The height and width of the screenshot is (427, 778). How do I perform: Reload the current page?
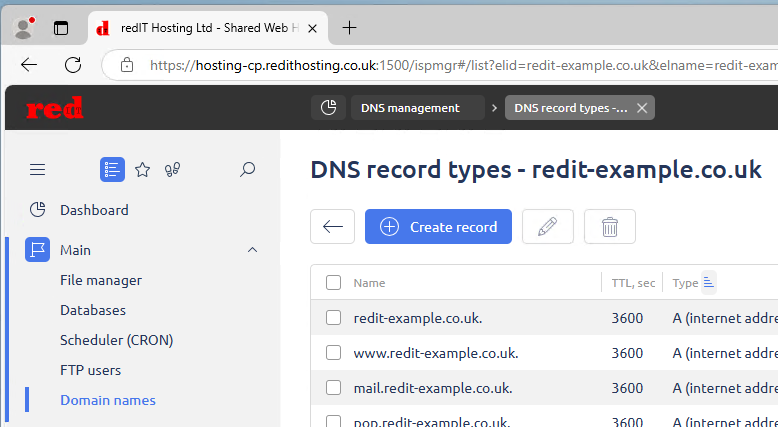point(73,65)
